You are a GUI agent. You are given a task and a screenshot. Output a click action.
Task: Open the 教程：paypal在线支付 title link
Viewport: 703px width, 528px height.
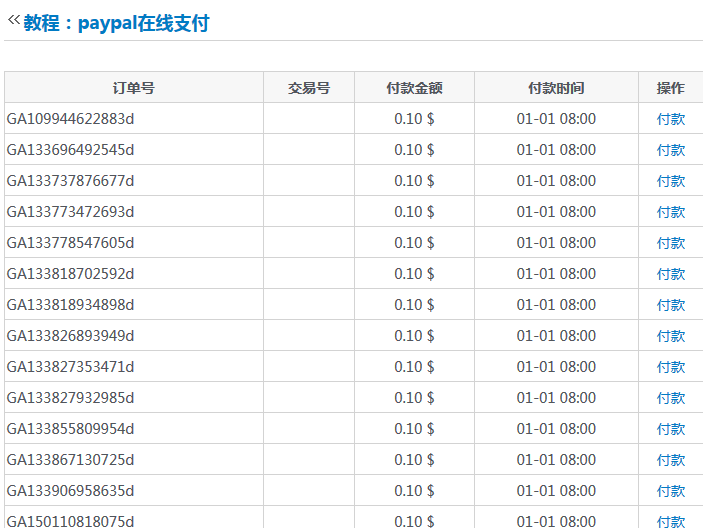click(x=117, y=23)
